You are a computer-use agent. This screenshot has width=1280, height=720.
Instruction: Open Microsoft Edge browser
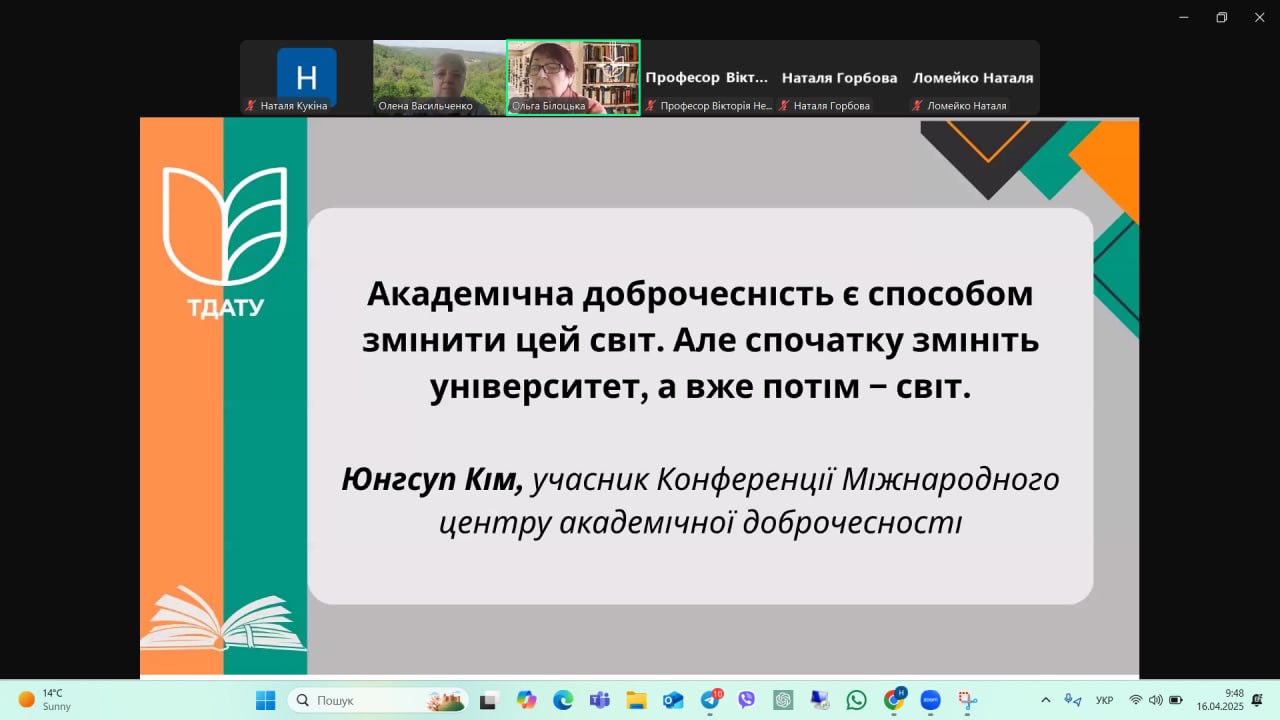[x=563, y=700]
